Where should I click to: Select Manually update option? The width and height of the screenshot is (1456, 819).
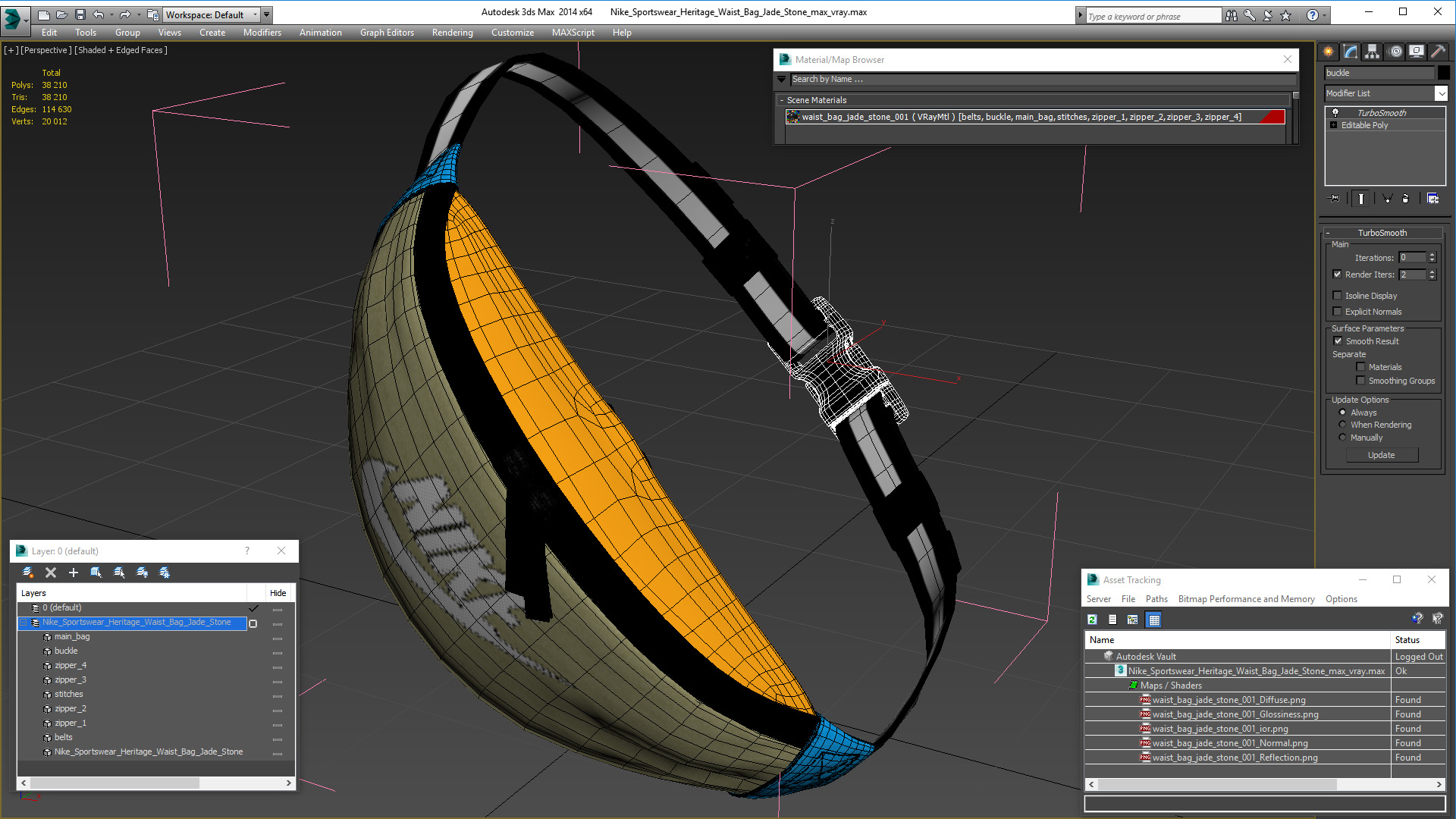point(1342,438)
